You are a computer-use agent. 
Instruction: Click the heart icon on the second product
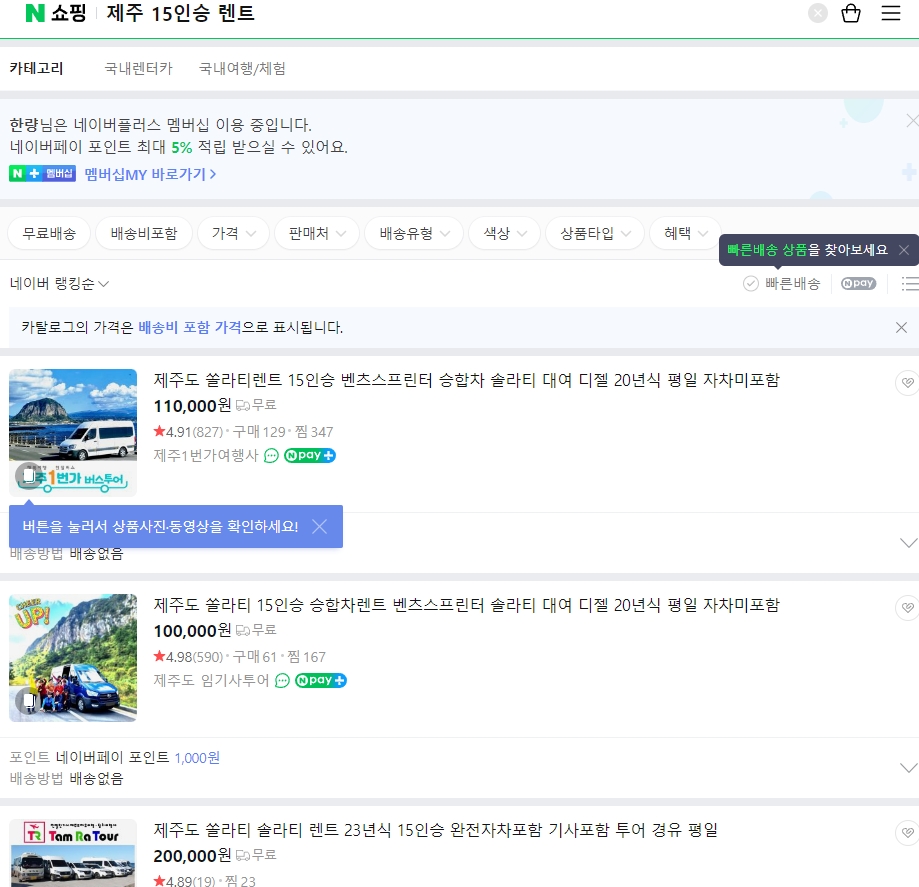tap(906, 607)
